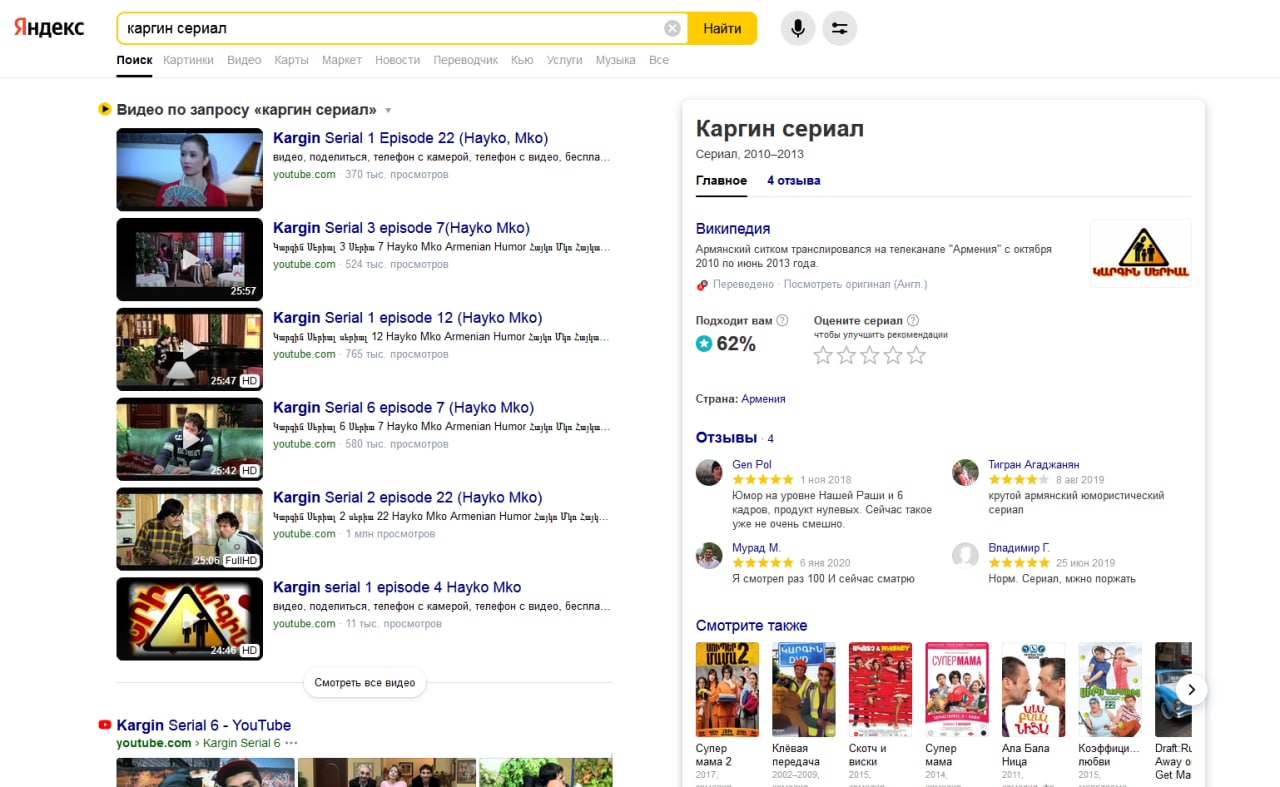Click the Найти search button

coord(722,28)
